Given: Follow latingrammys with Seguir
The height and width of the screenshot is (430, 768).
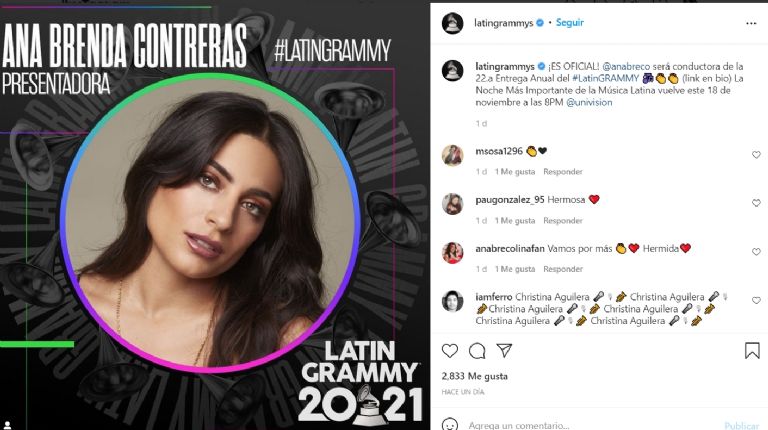Looking at the screenshot, I should coord(570,23).
